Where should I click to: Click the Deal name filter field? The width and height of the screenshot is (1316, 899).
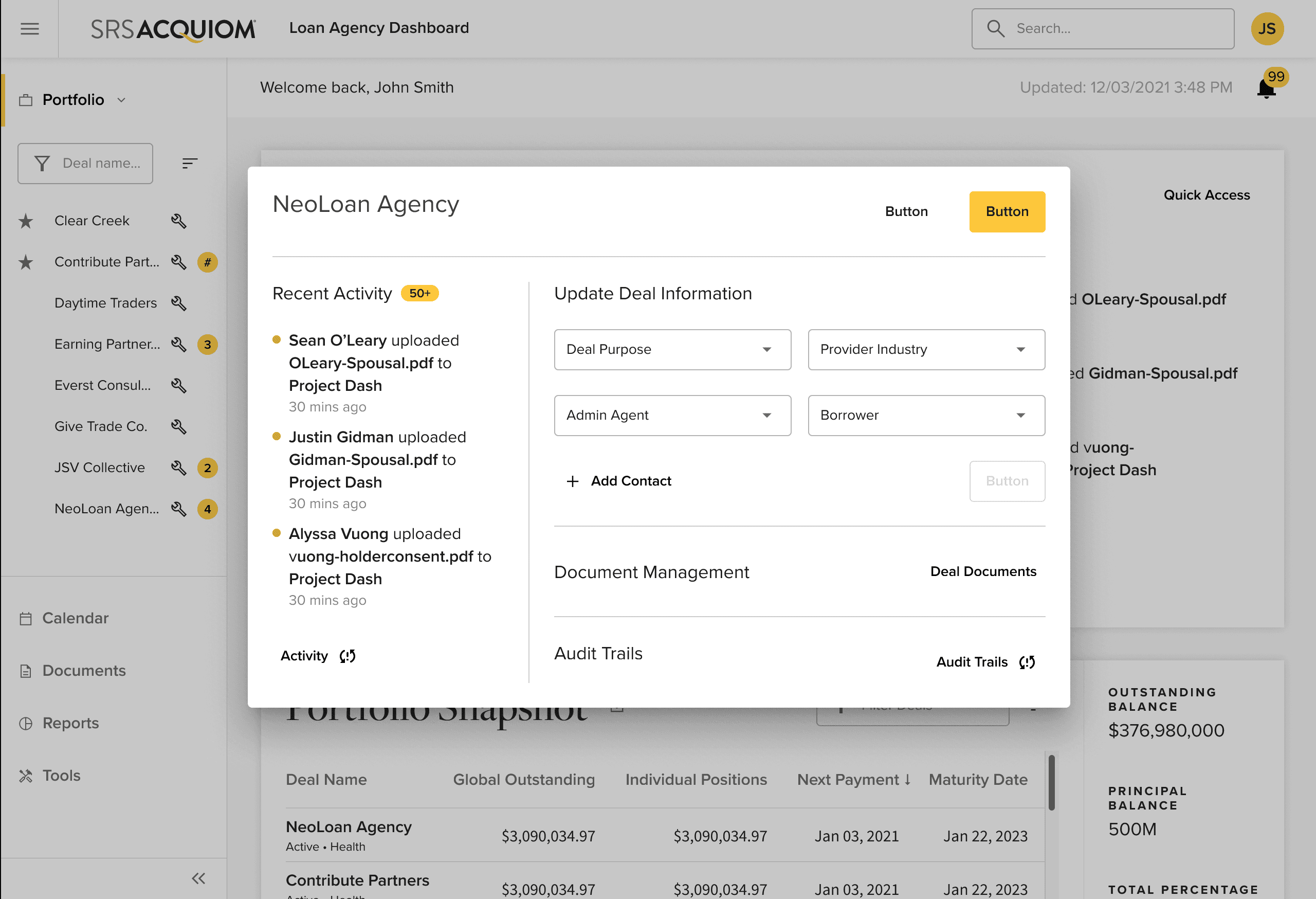85,163
